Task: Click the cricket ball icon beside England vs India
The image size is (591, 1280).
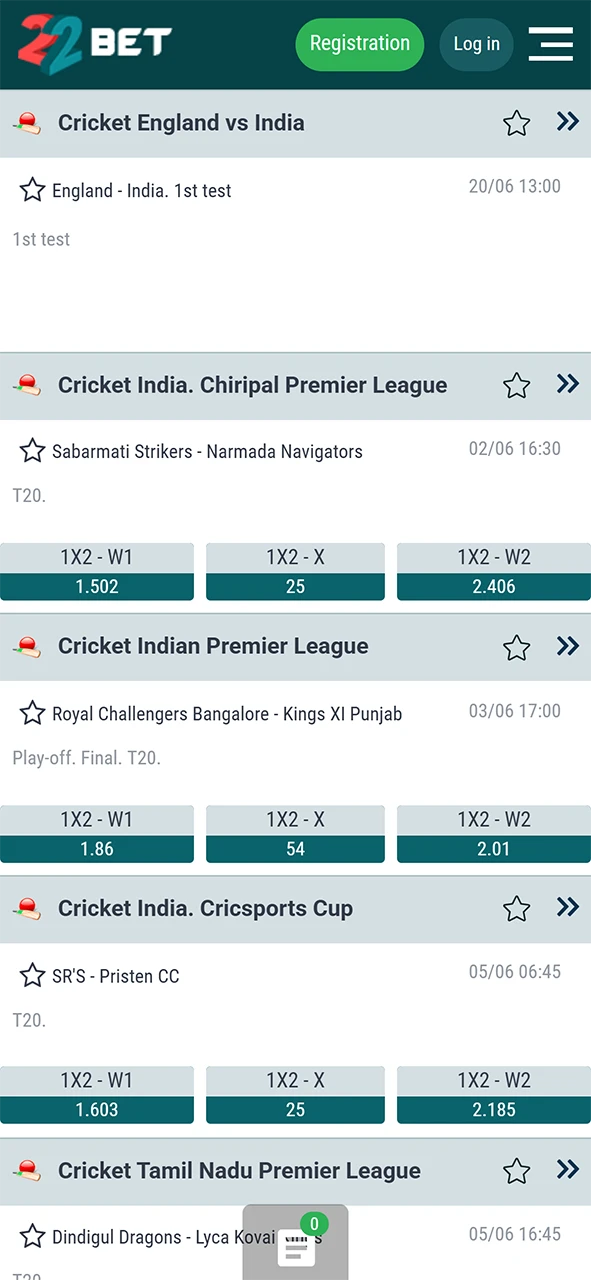Action: tap(28, 122)
